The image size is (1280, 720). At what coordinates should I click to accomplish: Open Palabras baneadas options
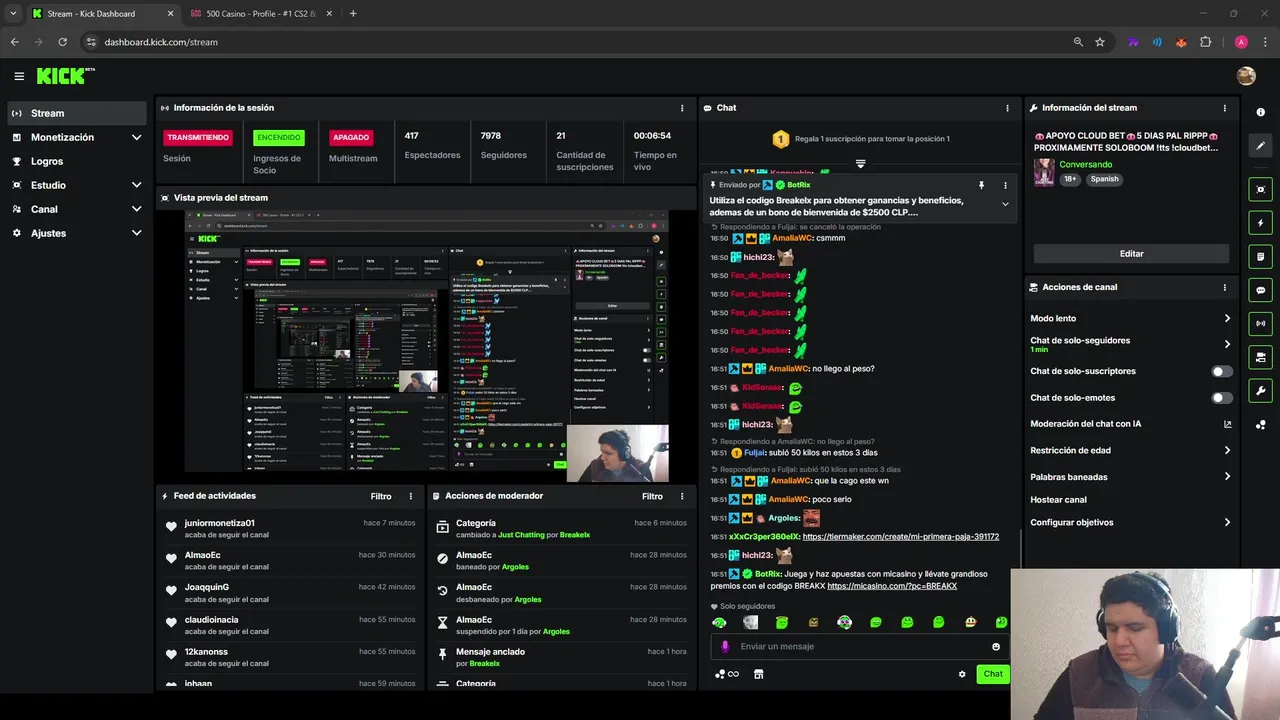[1131, 477]
